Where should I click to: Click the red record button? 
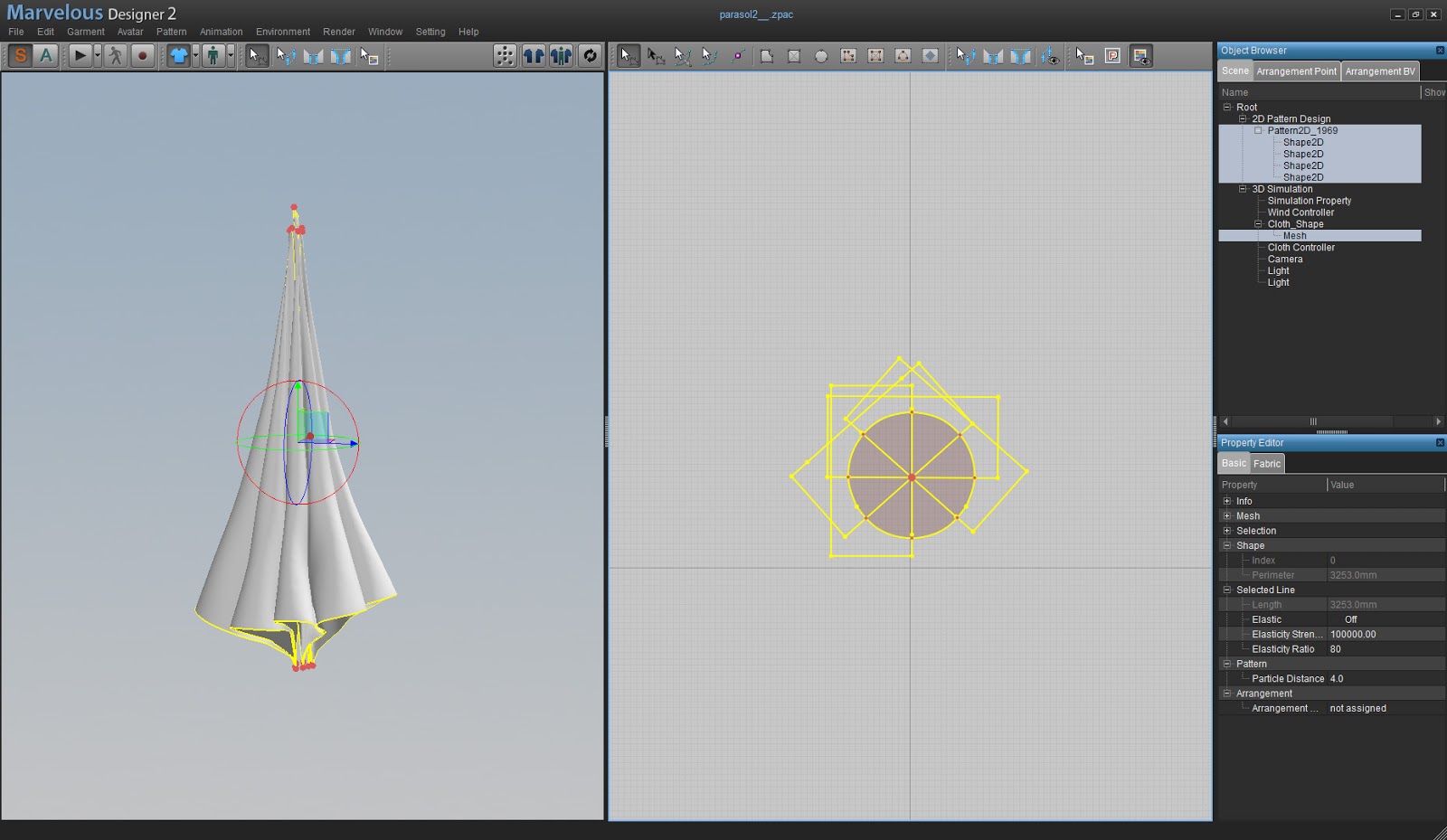[142, 56]
